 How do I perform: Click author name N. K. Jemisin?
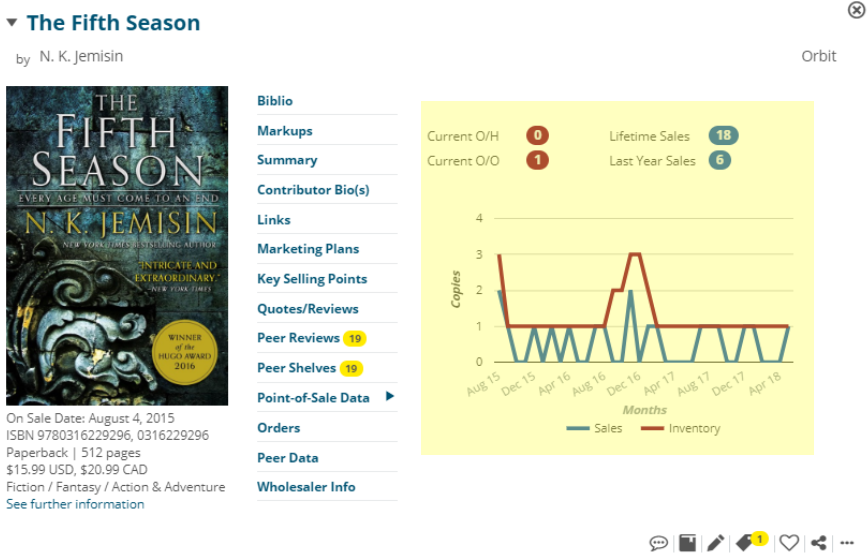tap(81, 57)
